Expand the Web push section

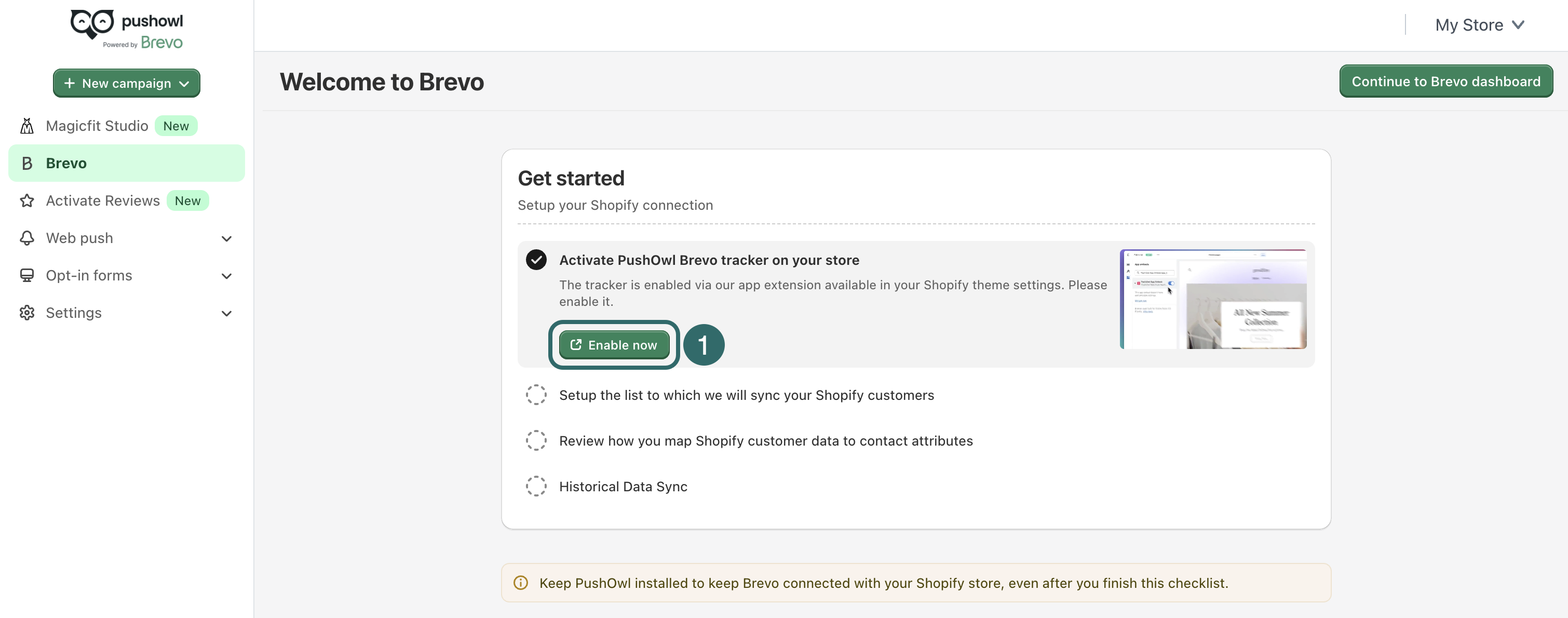(x=226, y=238)
